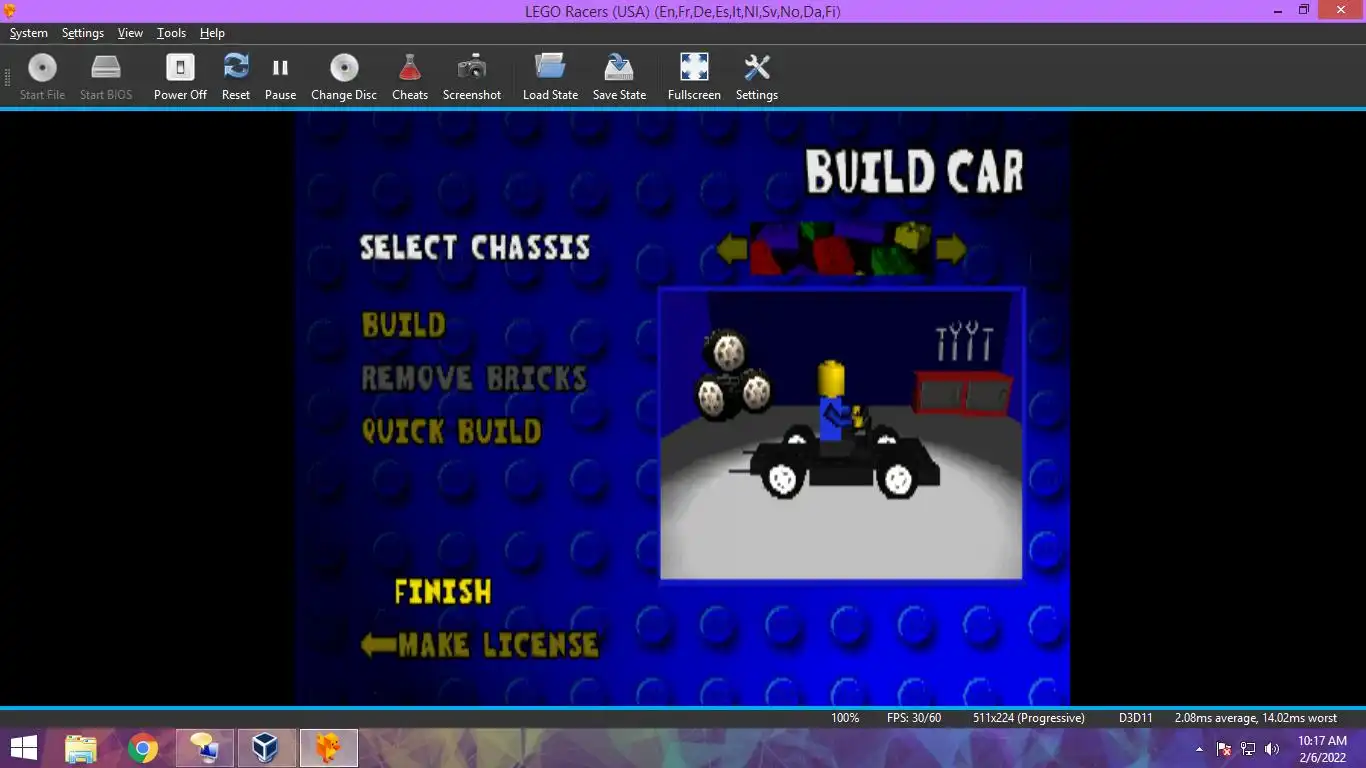Click the 100% speed status entry
Image resolution: width=1366 pixels, height=768 pixels.
pyautogui.click(x=845, y=718)
